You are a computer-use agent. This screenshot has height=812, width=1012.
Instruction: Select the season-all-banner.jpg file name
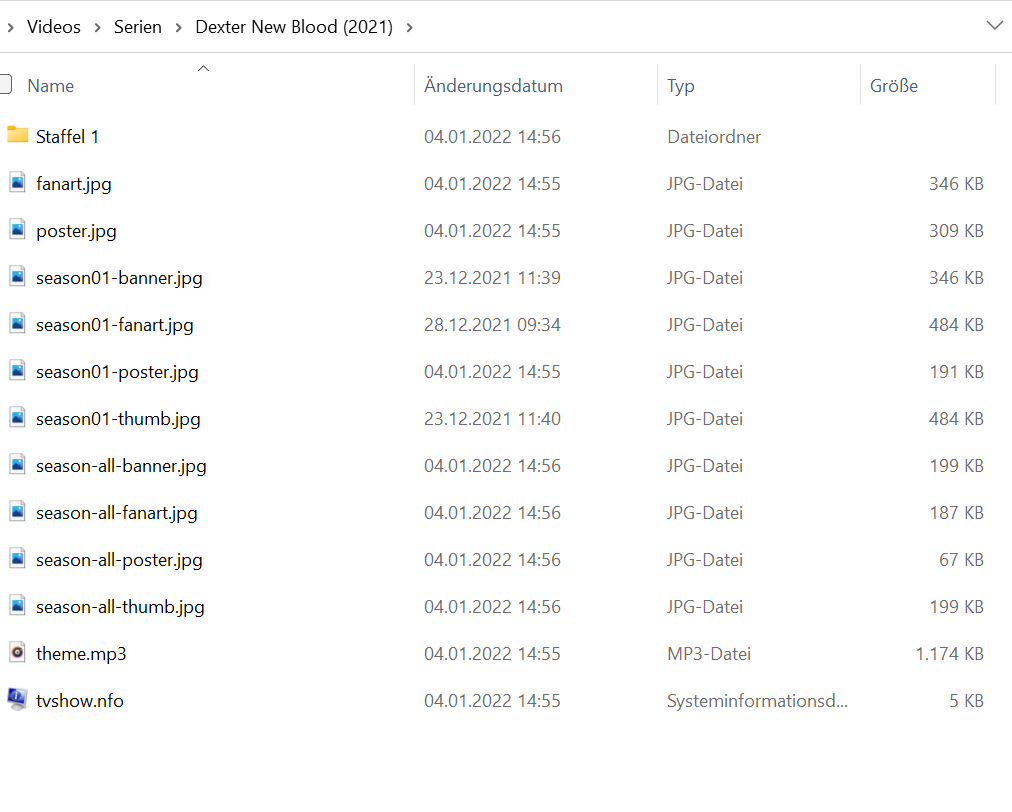pos(121,466)
